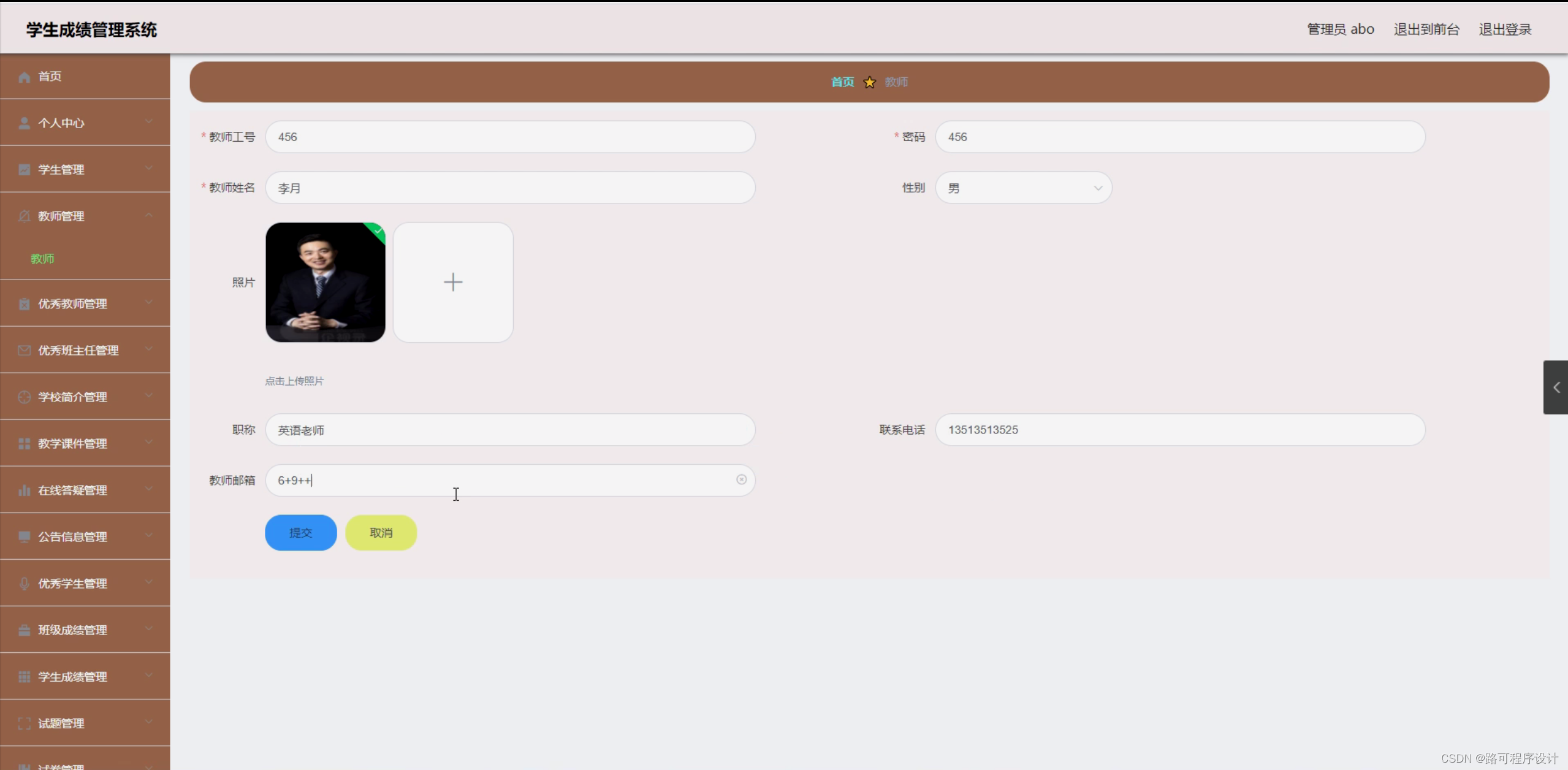This screenshot has height=770, width=1568.
Task: Click the envelope icon for 优秀班主任管理
Action: pos(25,351)
